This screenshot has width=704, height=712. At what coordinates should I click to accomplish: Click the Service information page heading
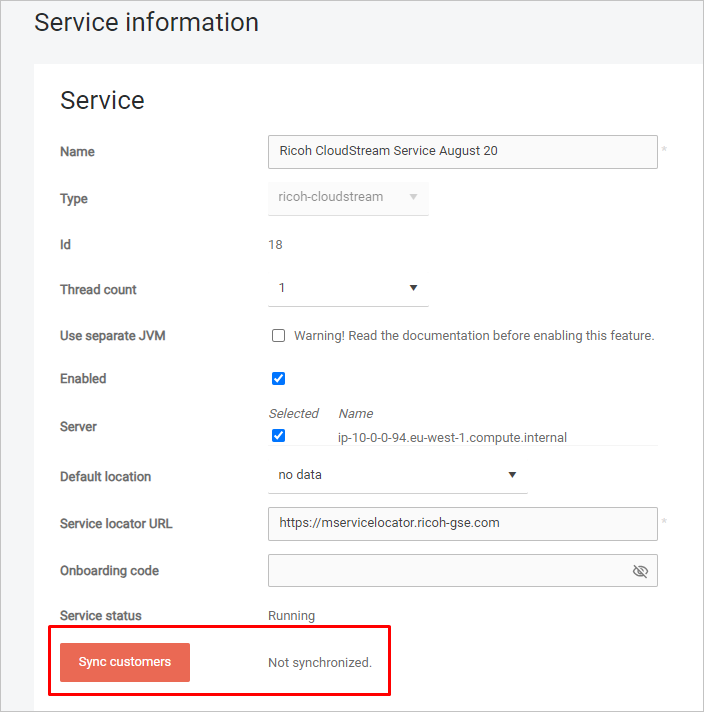[x=146, y=22]
